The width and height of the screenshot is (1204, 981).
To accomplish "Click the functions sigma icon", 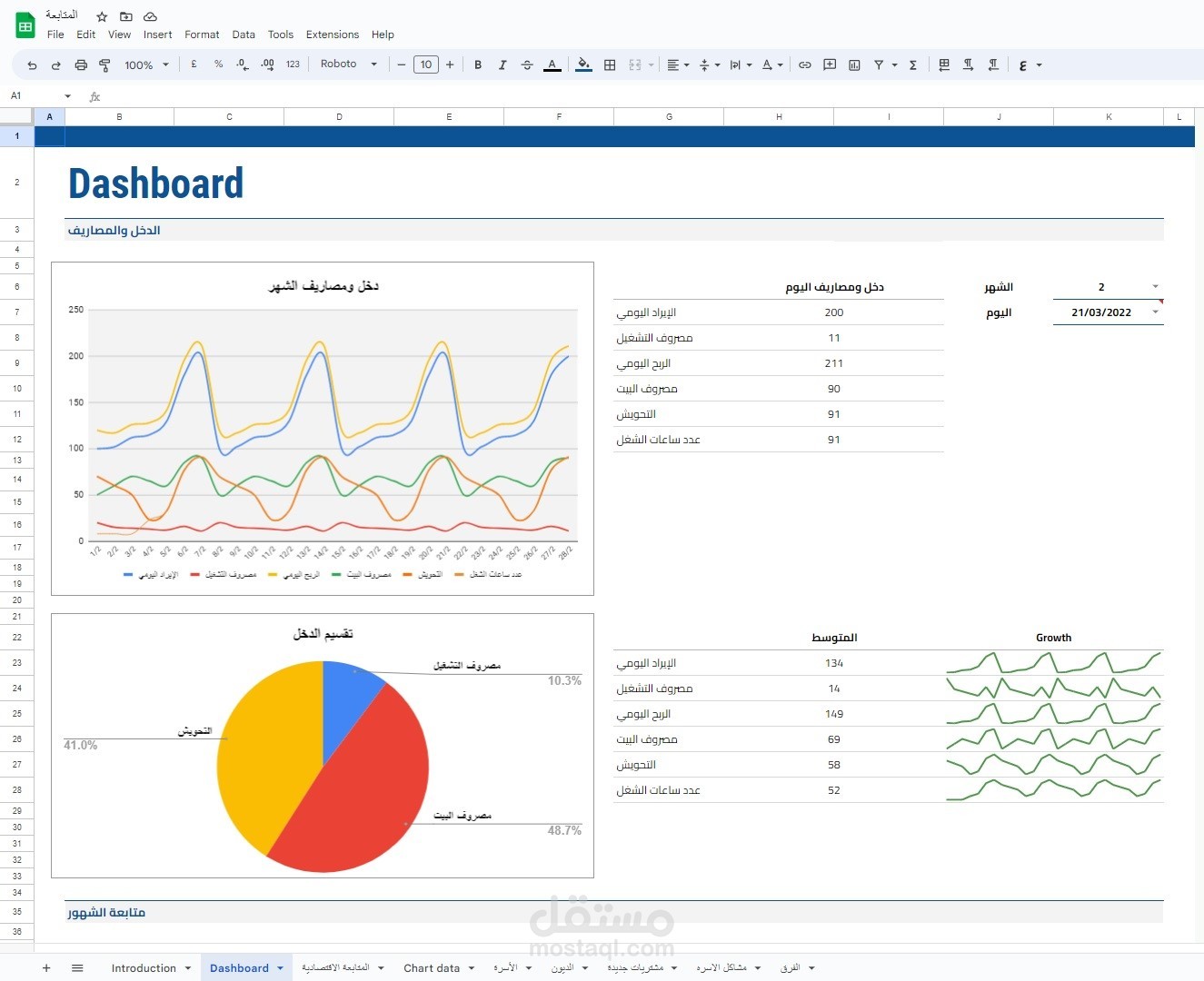I will (x=913, y=65).
